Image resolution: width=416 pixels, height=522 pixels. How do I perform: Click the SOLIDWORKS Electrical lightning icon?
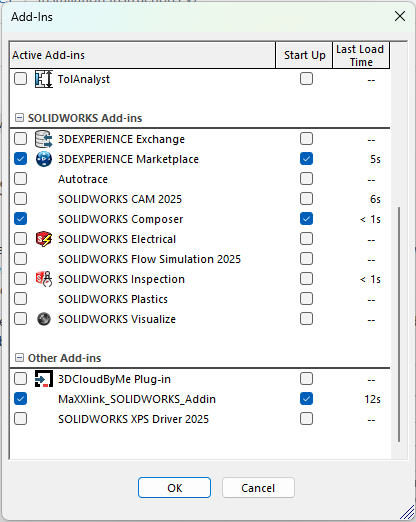(x=44, y=239)
